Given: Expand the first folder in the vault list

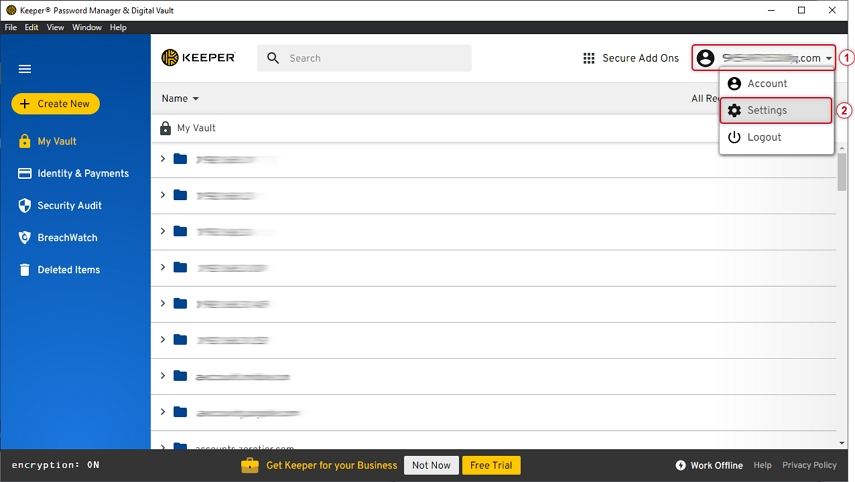Looking at the screenshot, I should [162, 159].
